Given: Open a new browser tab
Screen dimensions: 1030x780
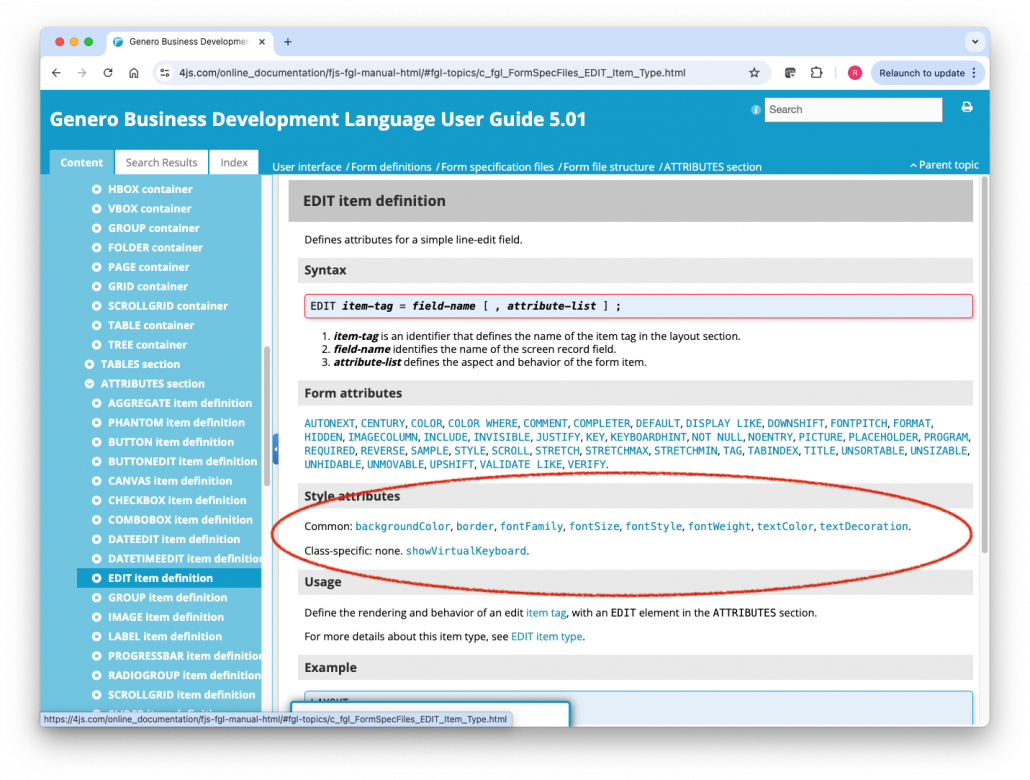Looking at the screenshot, I should click(x=288, y=41).
